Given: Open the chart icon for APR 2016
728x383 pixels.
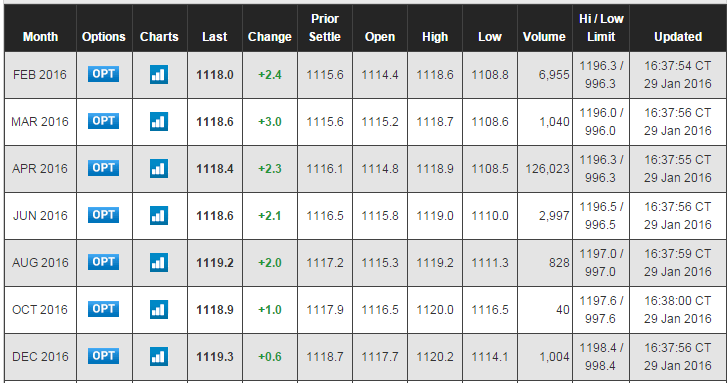Looking at the screenshot, I should click(159, 169).
